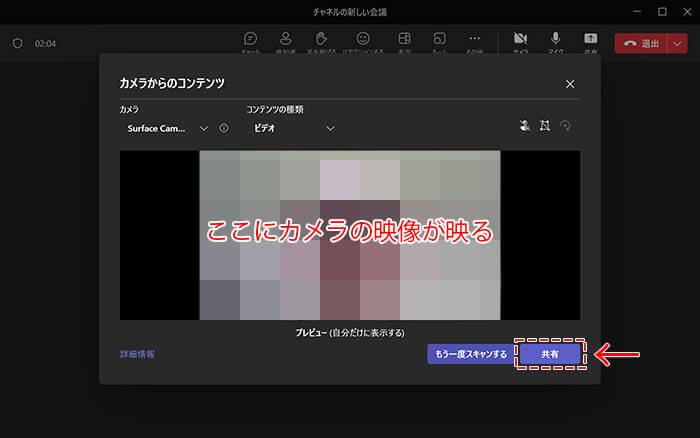Screen dimensions: 700x438
Task: Turn on the camera in toolbar
Action: [520, 40]
